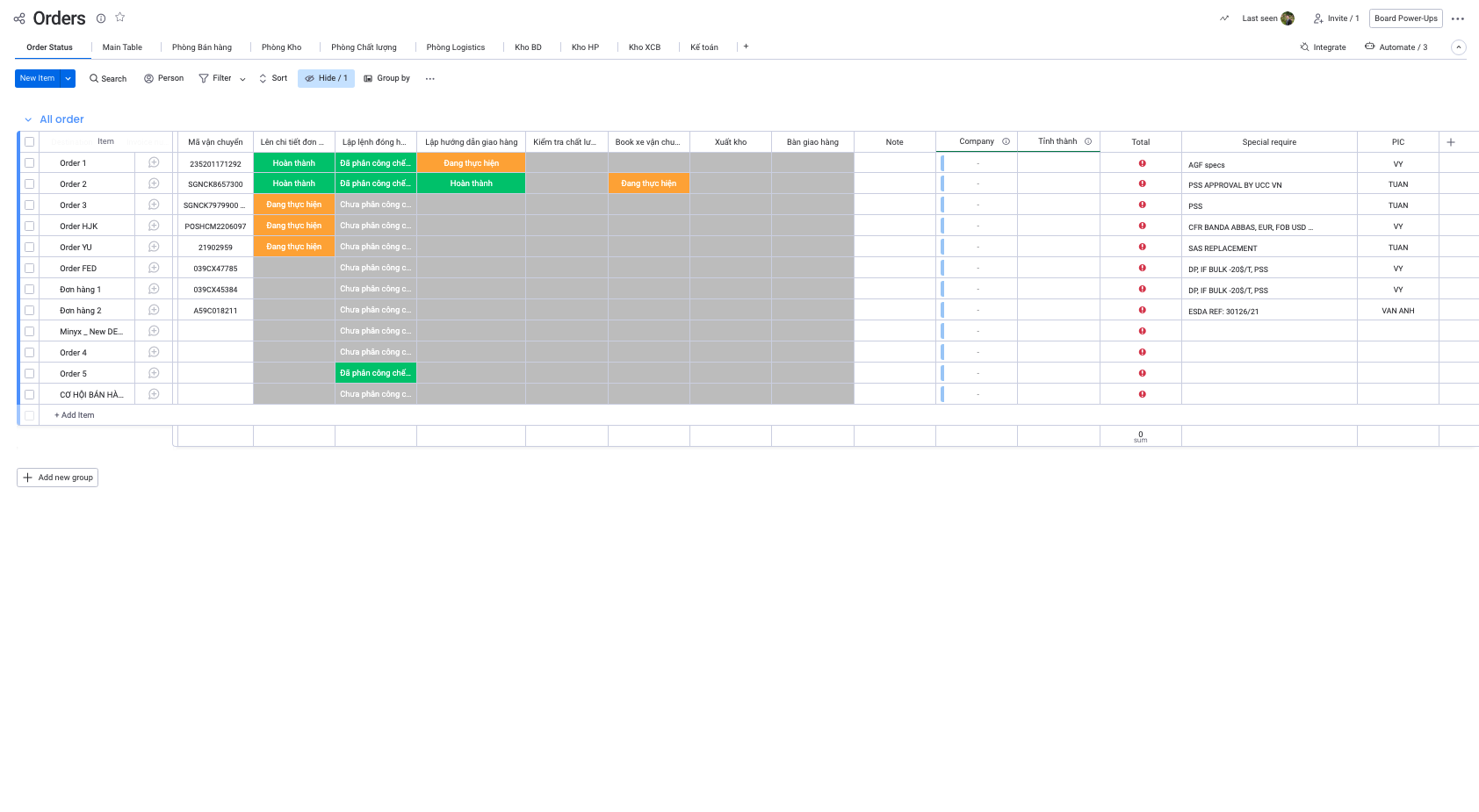Open conversation bubble for Order 1

pos(154,162)
